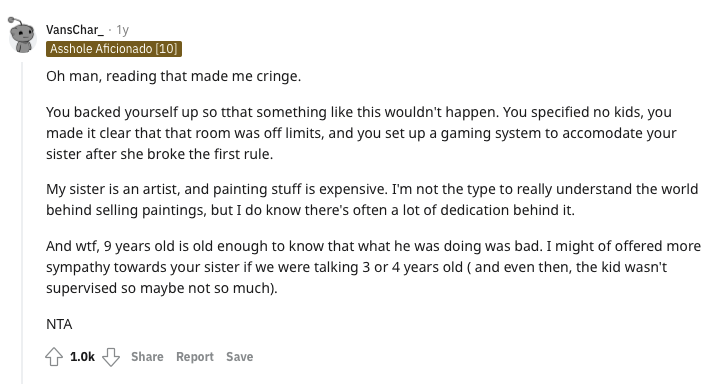Report this comment
722x384 pixels.
(195, 357)
